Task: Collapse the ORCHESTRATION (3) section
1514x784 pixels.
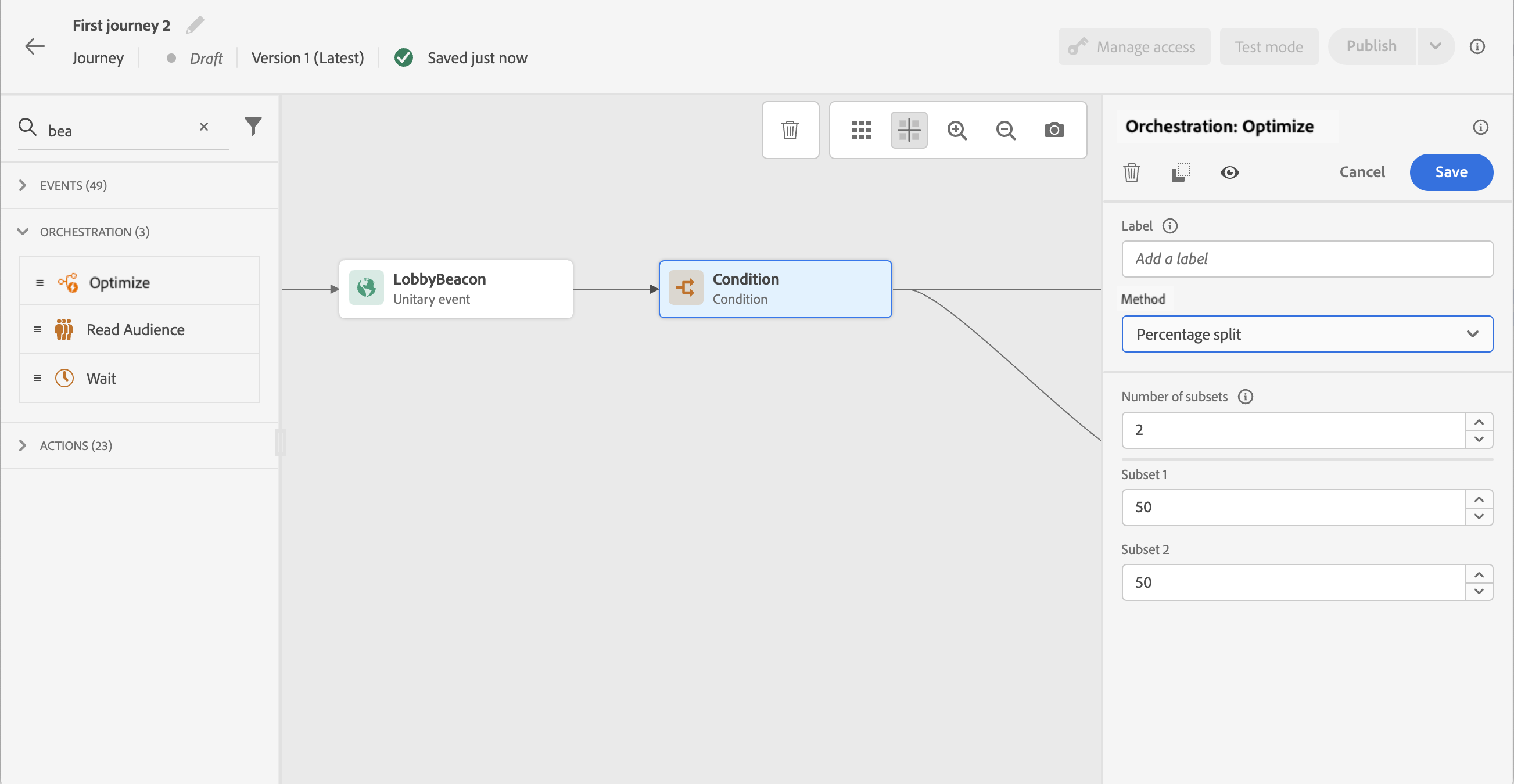Action: pos(23,232)
